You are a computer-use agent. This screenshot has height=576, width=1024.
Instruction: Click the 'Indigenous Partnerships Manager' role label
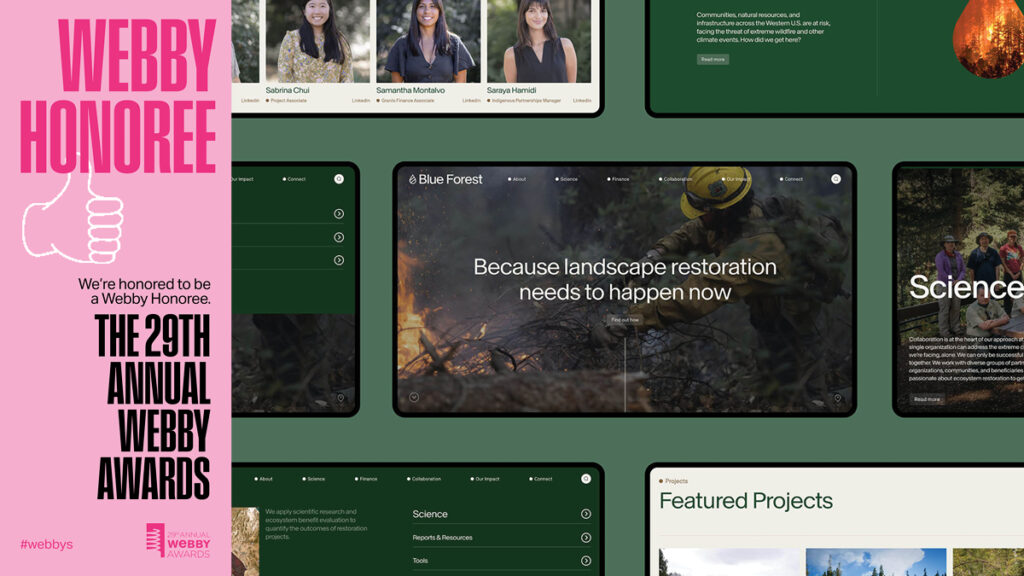tap(526, 101)
